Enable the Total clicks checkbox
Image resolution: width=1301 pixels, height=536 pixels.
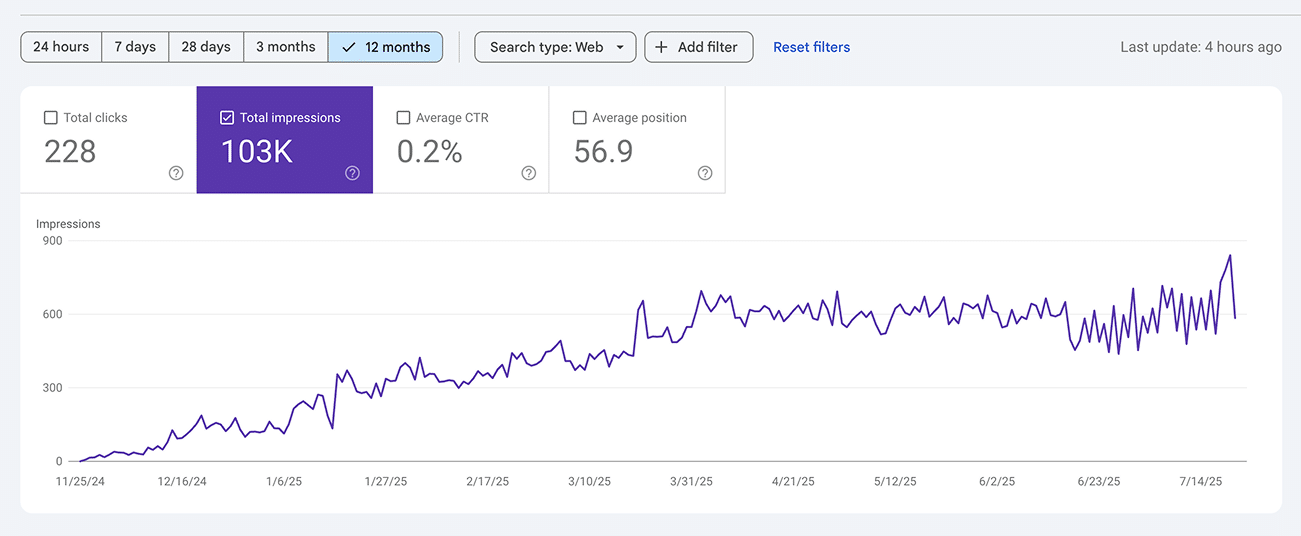[x=51, y=118]
